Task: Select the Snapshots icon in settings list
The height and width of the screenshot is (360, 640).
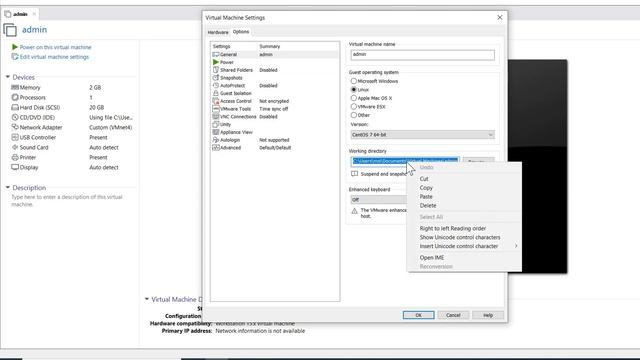Action: click(216, 78)
